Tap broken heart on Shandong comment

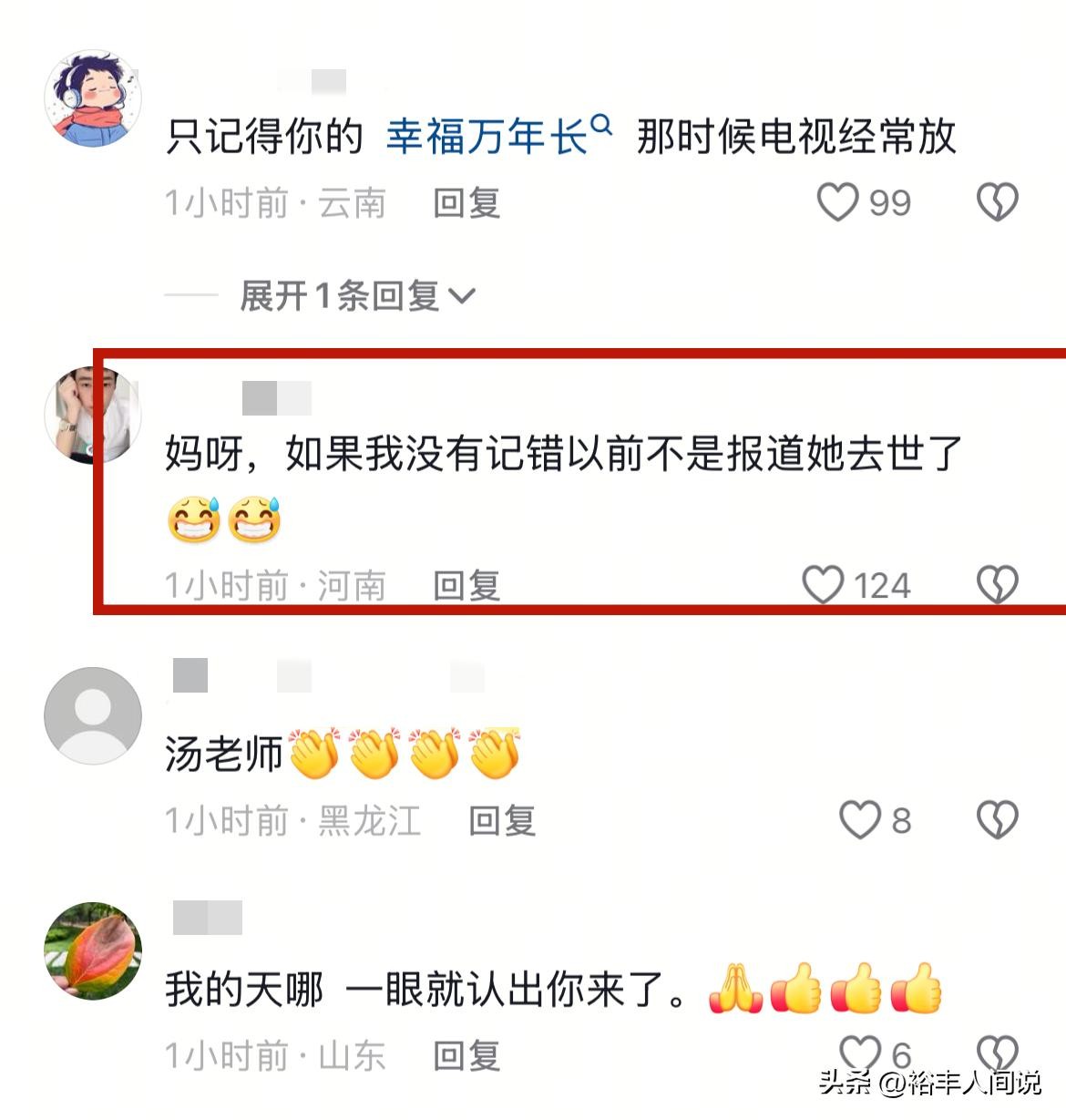pyautogui.click(x=998, y=1054)
